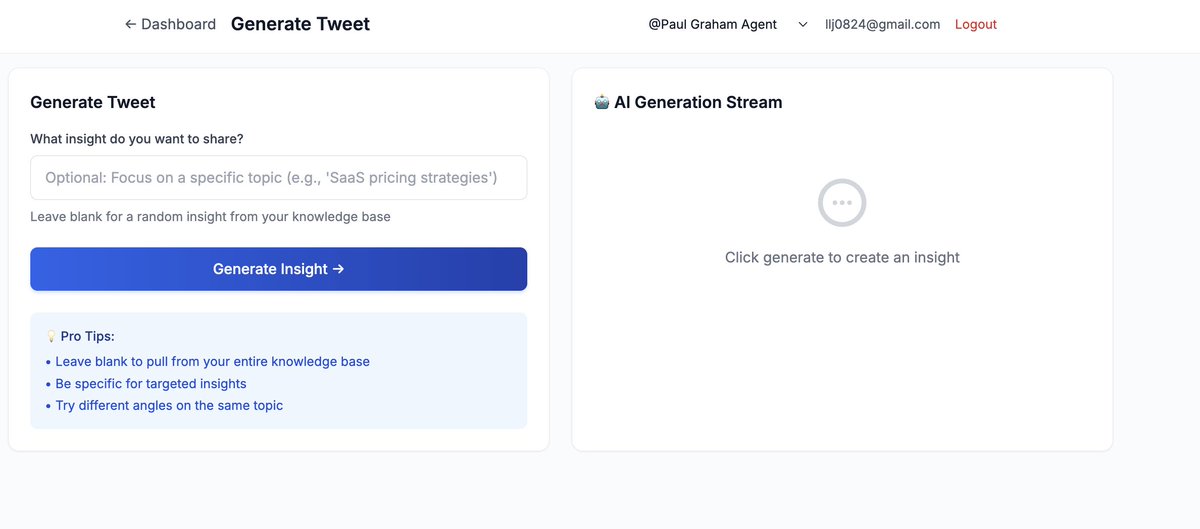Click the arrow on the Generate Insight button
The width and height of the screenshot is (1200, 529).
[338, 269]
